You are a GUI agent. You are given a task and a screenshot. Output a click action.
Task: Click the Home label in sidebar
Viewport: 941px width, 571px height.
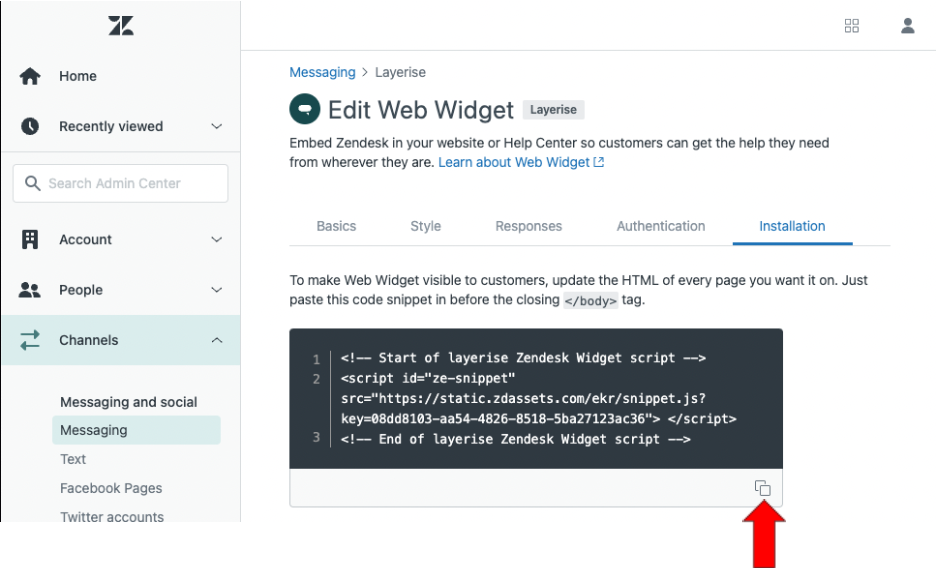pos(77,76)
